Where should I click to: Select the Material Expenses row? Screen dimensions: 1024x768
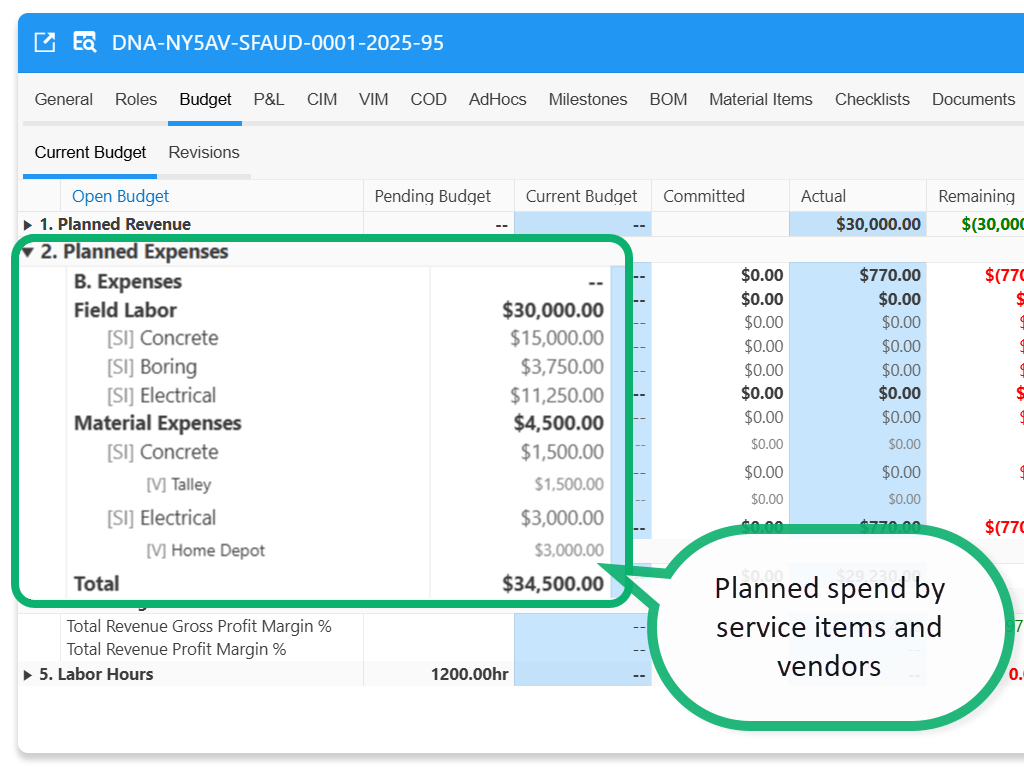(x=157, y=423)
